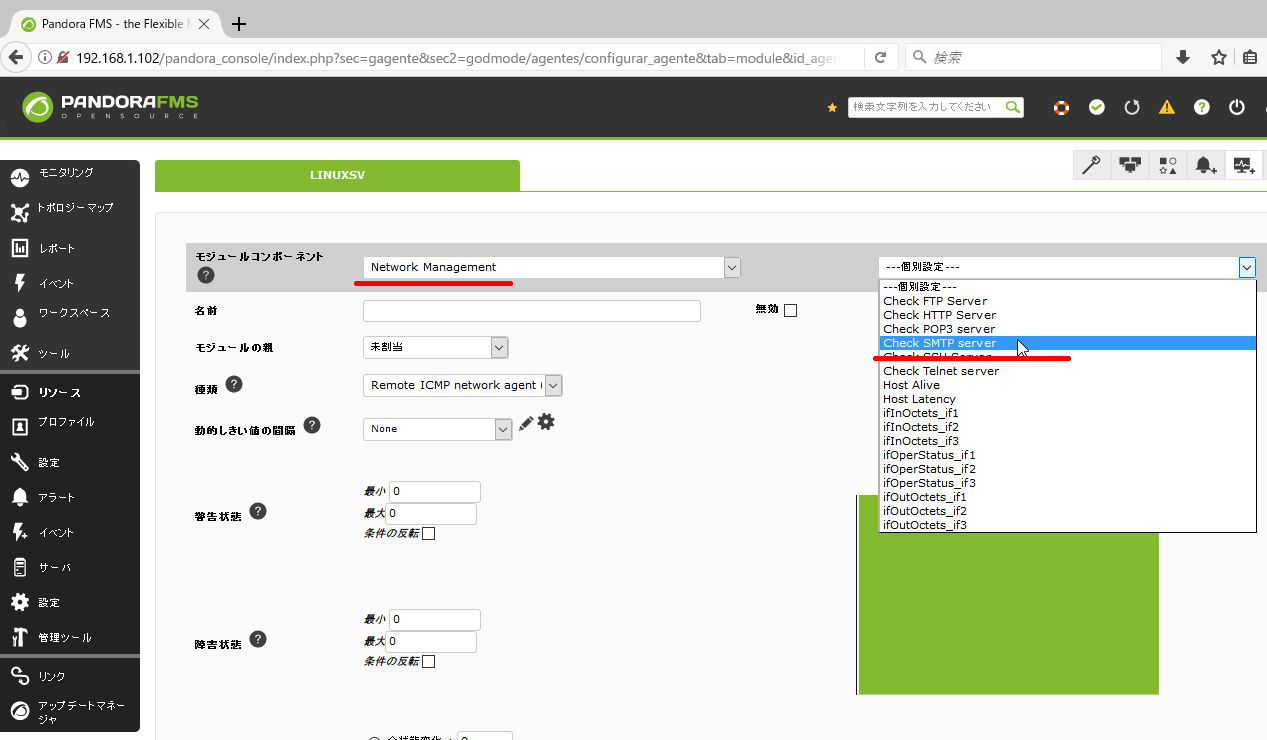
Task: Click the browser back button
Action: click(16, 57)
